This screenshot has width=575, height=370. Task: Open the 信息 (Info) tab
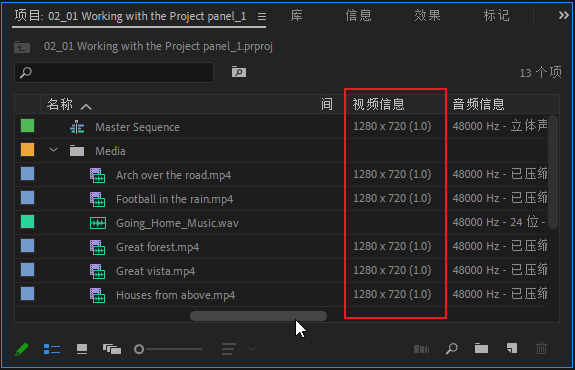358,16
